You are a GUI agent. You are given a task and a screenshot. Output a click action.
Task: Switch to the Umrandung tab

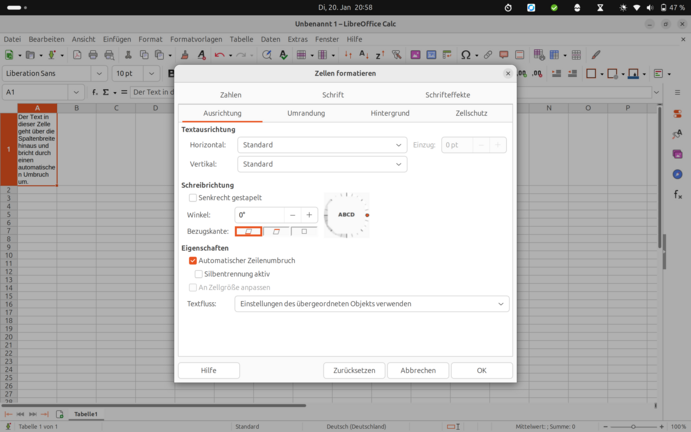[306, 113]
